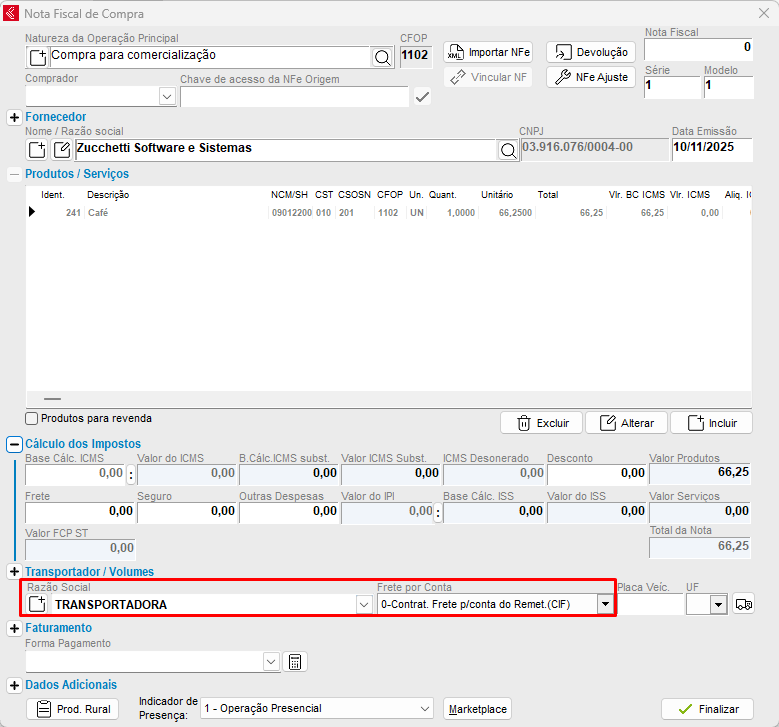The image size is (779, 727).
Task: Expand the Dados Adicionais section
Action: 15,686
